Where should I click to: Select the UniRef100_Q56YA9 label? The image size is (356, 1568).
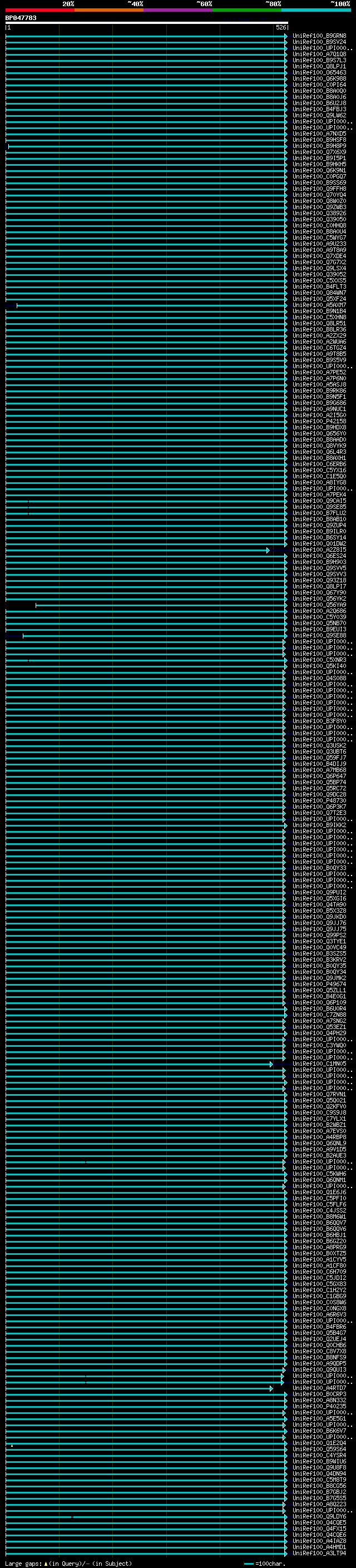(319, 605)
